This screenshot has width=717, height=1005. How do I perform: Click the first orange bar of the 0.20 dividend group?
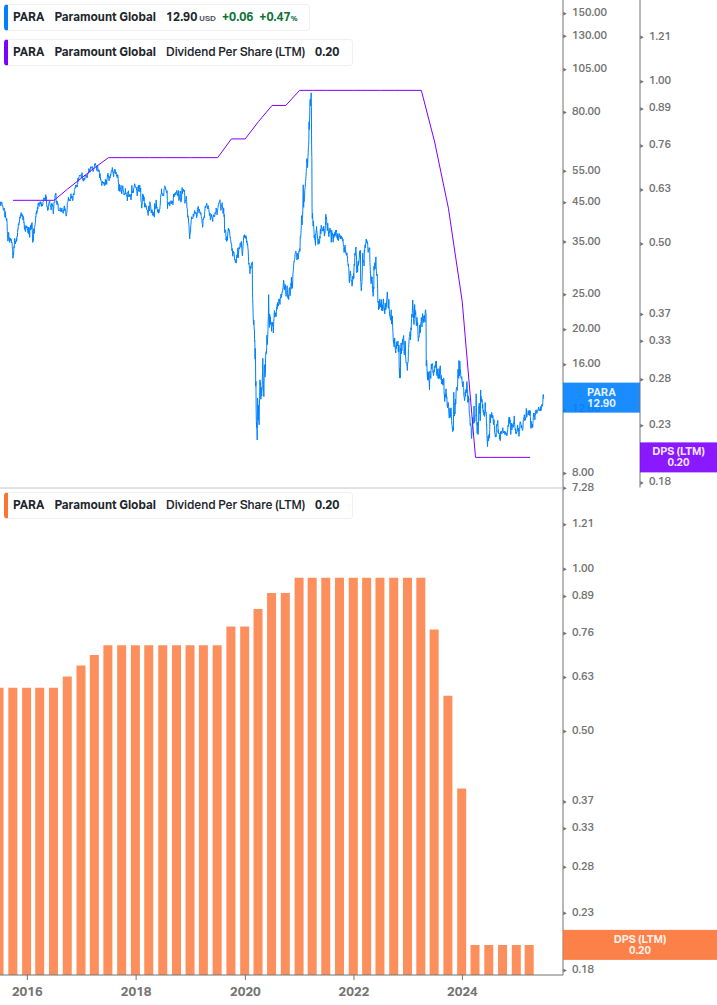coord(475,959)
